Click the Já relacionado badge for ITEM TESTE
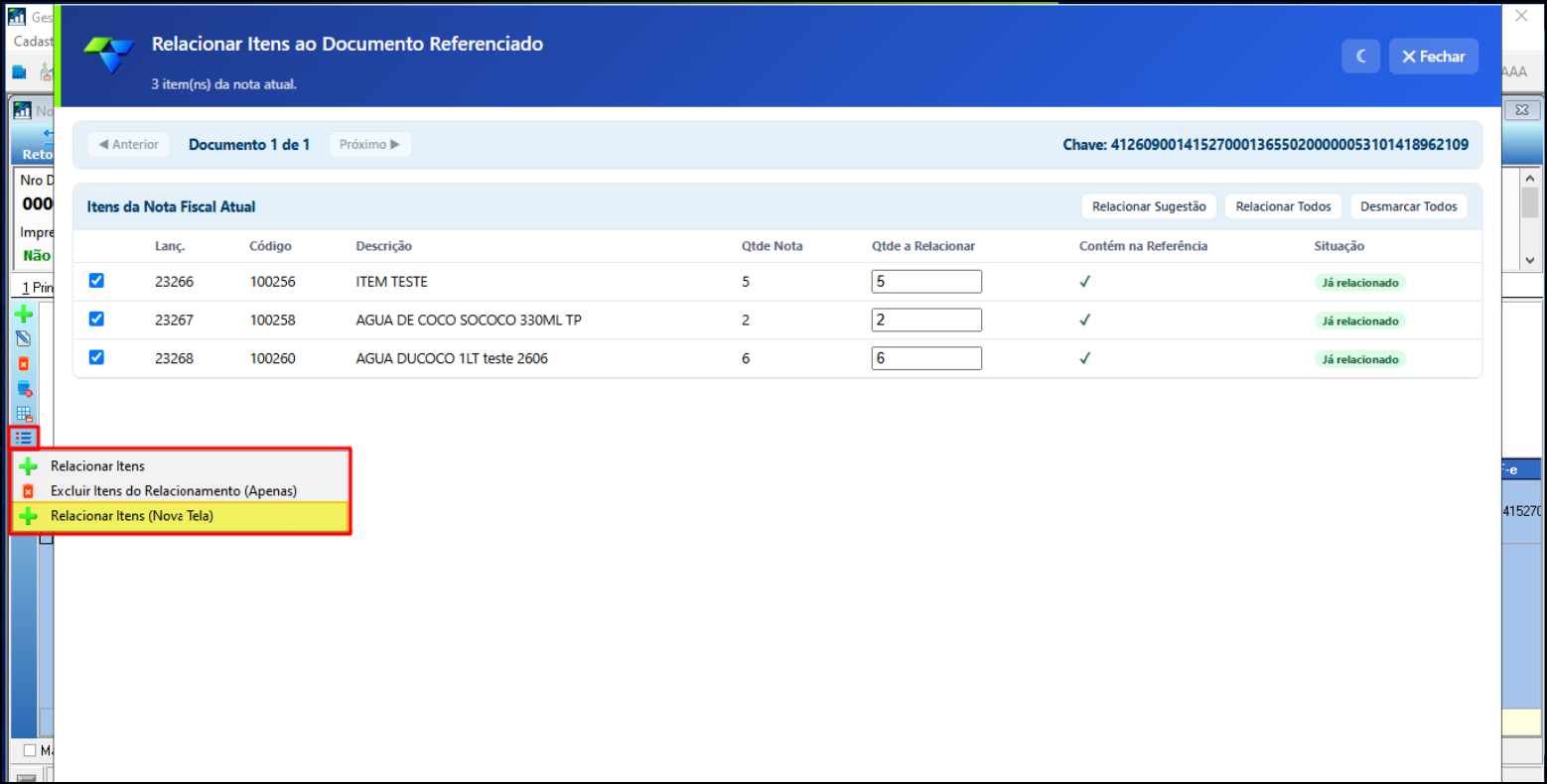Screen dimensions: 1547x784 (1359, 283)
